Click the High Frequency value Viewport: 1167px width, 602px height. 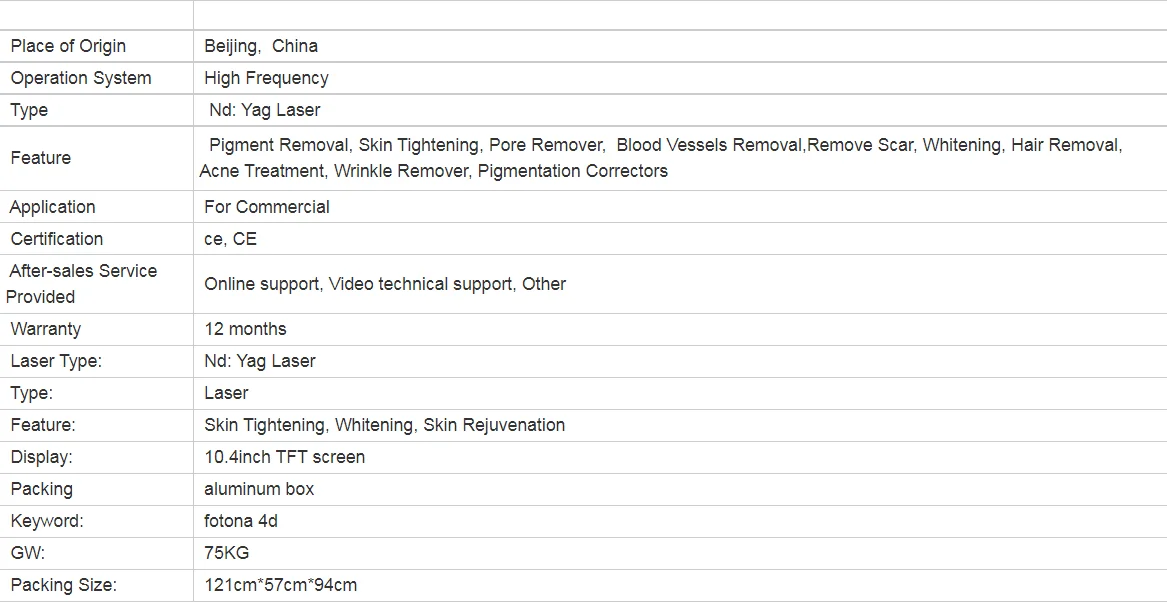[x=266, y=78]
